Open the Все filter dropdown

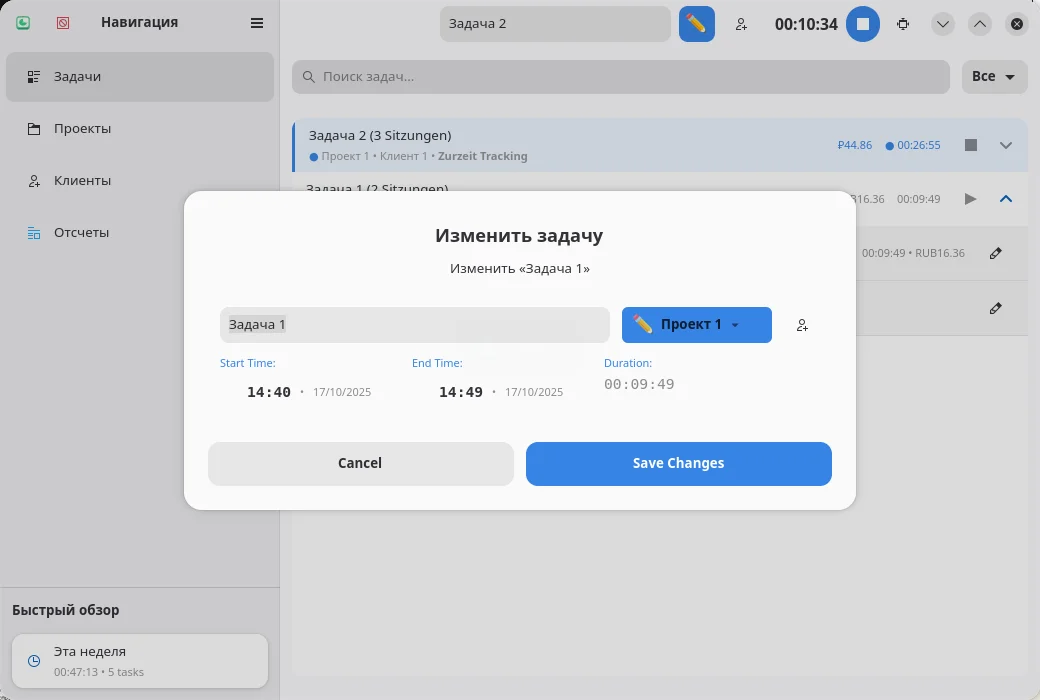994,77
